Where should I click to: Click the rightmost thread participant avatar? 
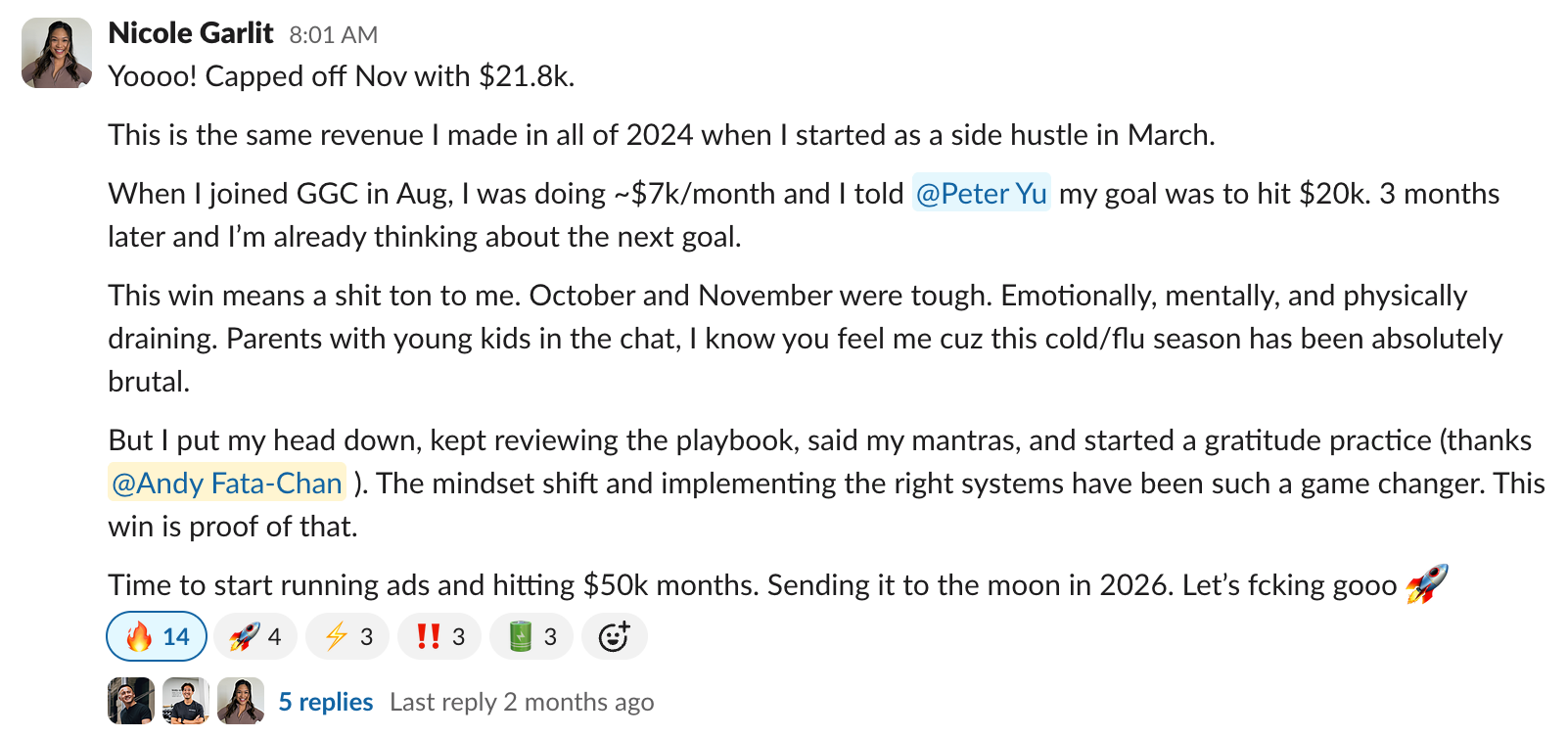point(241,701)
